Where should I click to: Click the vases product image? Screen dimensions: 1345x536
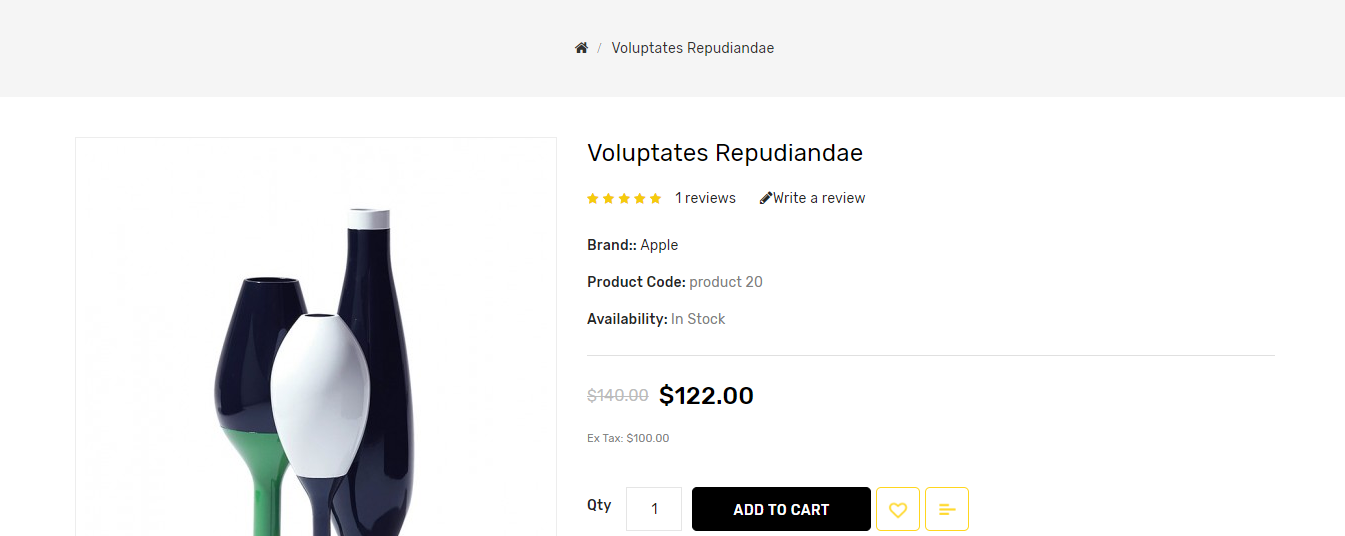click(315, 370)
